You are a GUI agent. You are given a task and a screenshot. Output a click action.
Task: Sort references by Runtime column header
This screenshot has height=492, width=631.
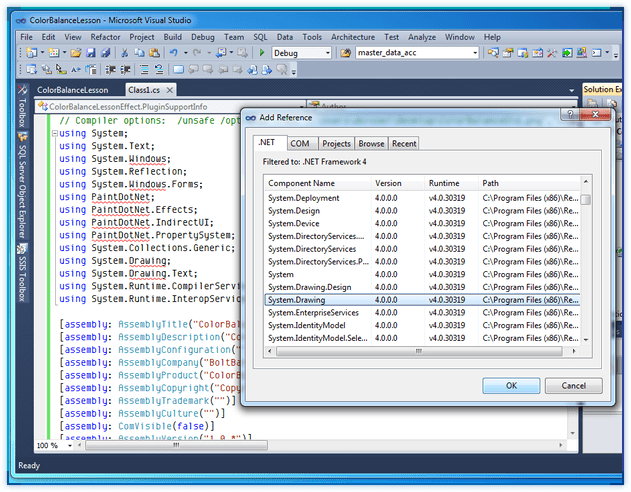pos(452,183)
